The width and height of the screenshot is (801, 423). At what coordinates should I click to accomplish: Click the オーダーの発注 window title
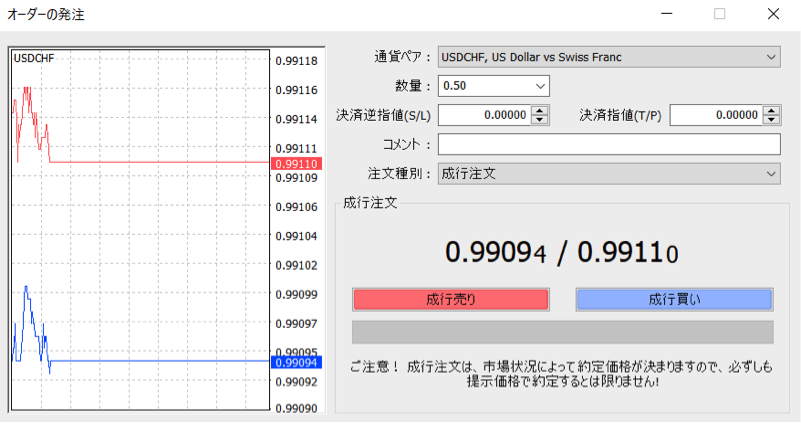coord(45,14)
